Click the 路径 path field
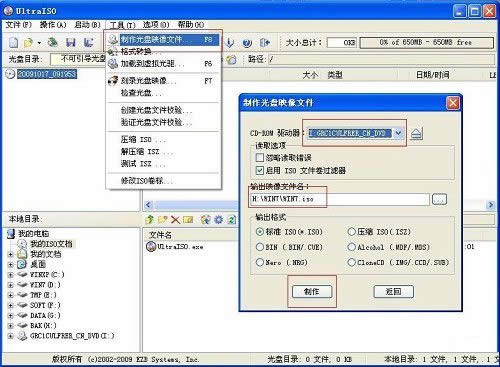The height and width of the screenshot is (367, 500). (381, 60)
